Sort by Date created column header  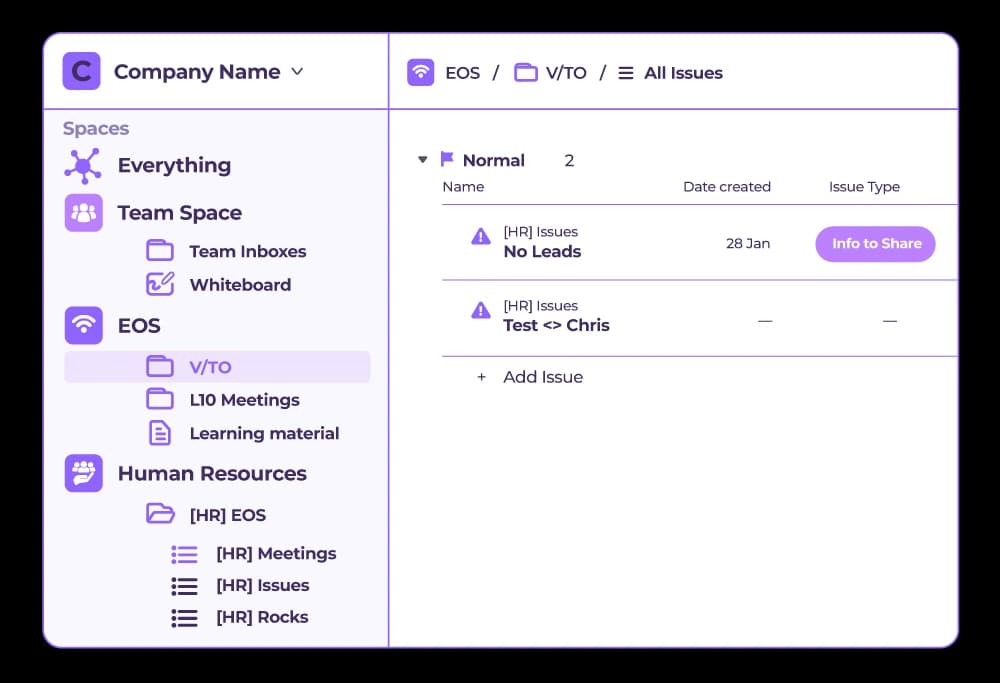(726, 187)
